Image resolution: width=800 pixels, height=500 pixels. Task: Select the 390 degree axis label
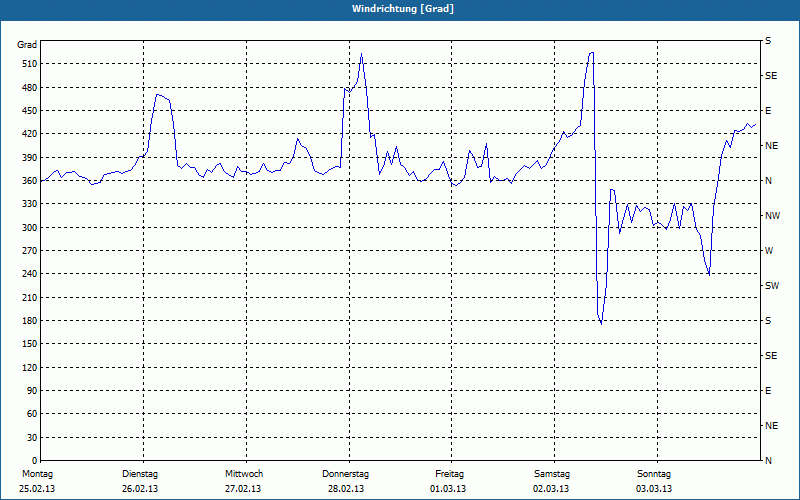[x=30, y=158]
